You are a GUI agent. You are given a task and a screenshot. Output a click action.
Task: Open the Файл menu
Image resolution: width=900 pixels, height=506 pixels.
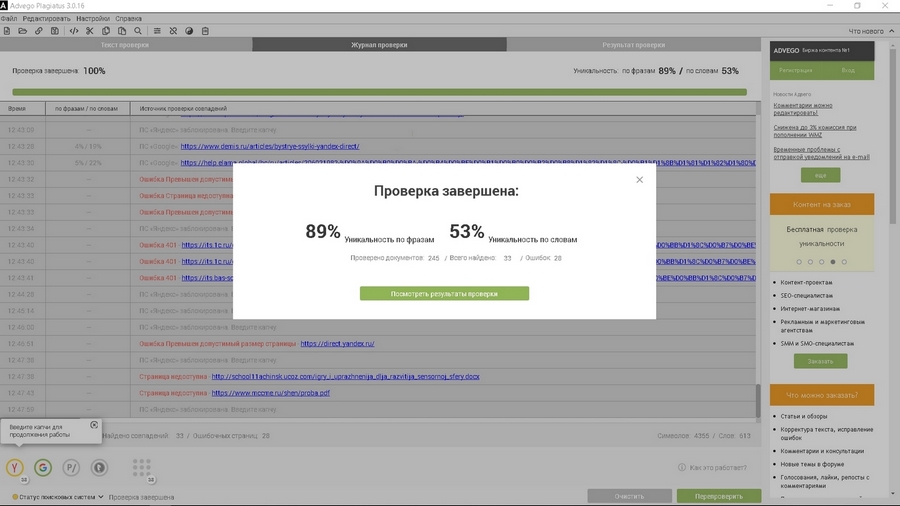[9, 18]
